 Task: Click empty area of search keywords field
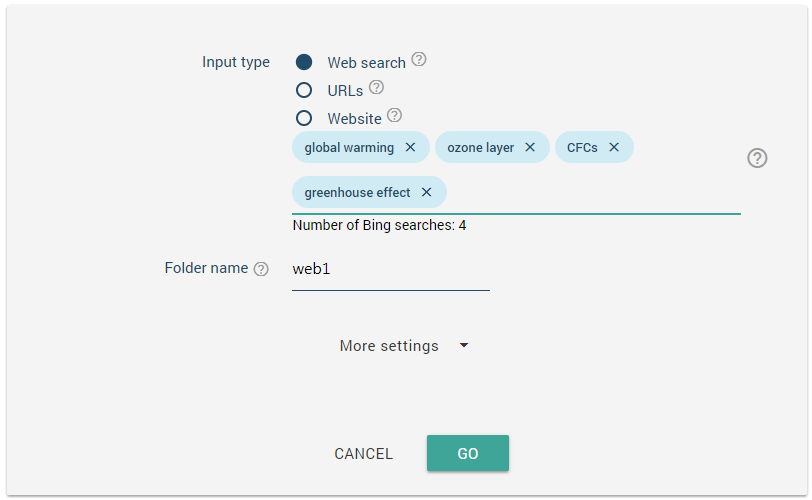590,192
